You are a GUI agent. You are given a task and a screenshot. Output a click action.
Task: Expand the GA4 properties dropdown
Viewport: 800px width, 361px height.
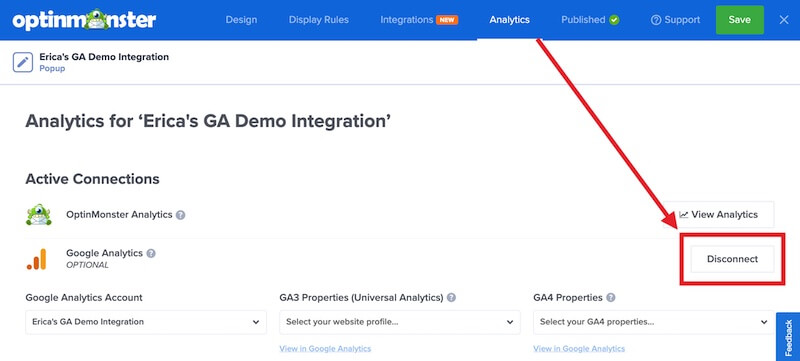tap(654, 322)
